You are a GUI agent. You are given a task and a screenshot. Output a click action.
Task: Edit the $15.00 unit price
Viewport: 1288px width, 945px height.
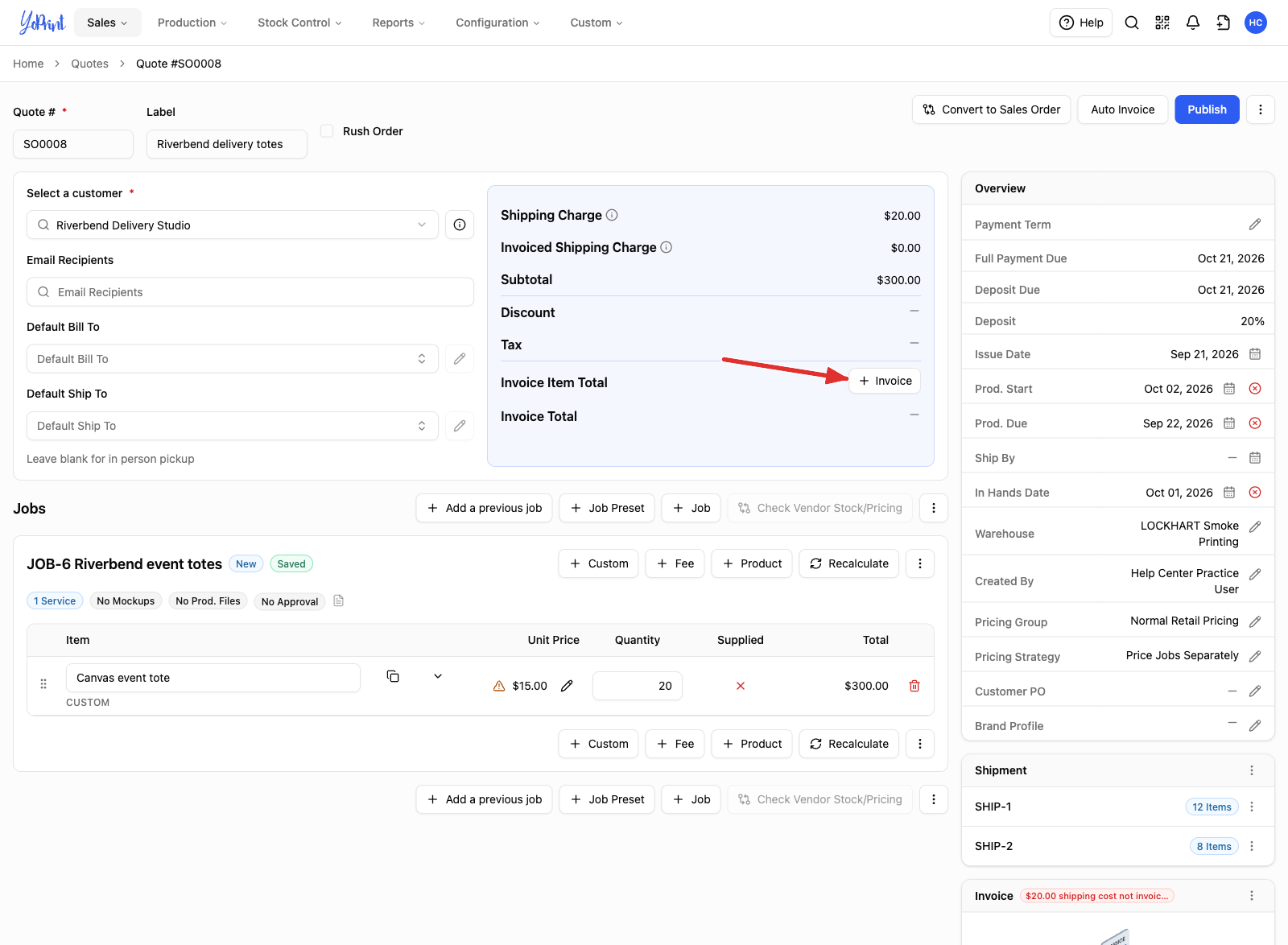click(567, 686)
